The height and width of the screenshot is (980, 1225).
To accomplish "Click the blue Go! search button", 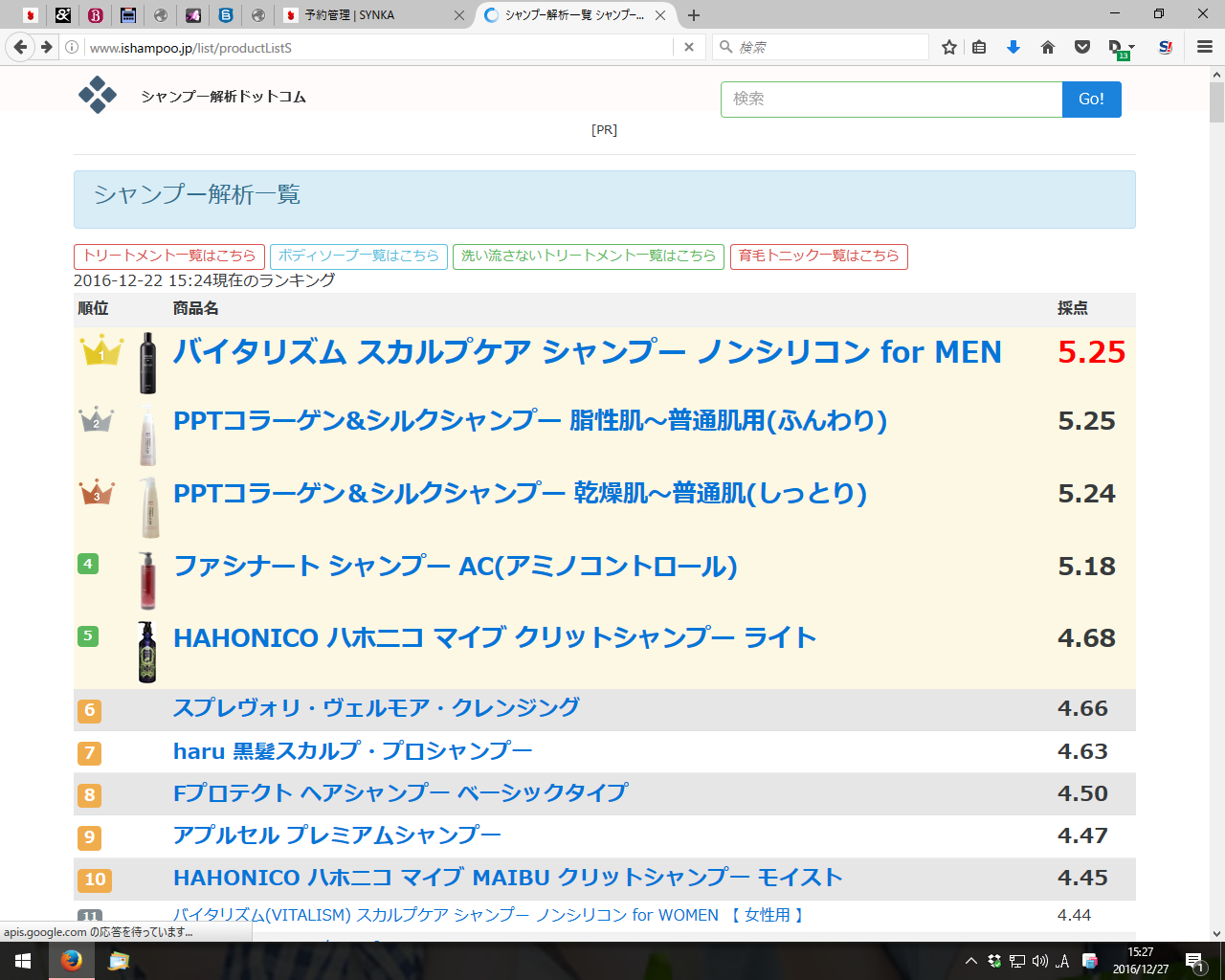I will point(1091,100).
